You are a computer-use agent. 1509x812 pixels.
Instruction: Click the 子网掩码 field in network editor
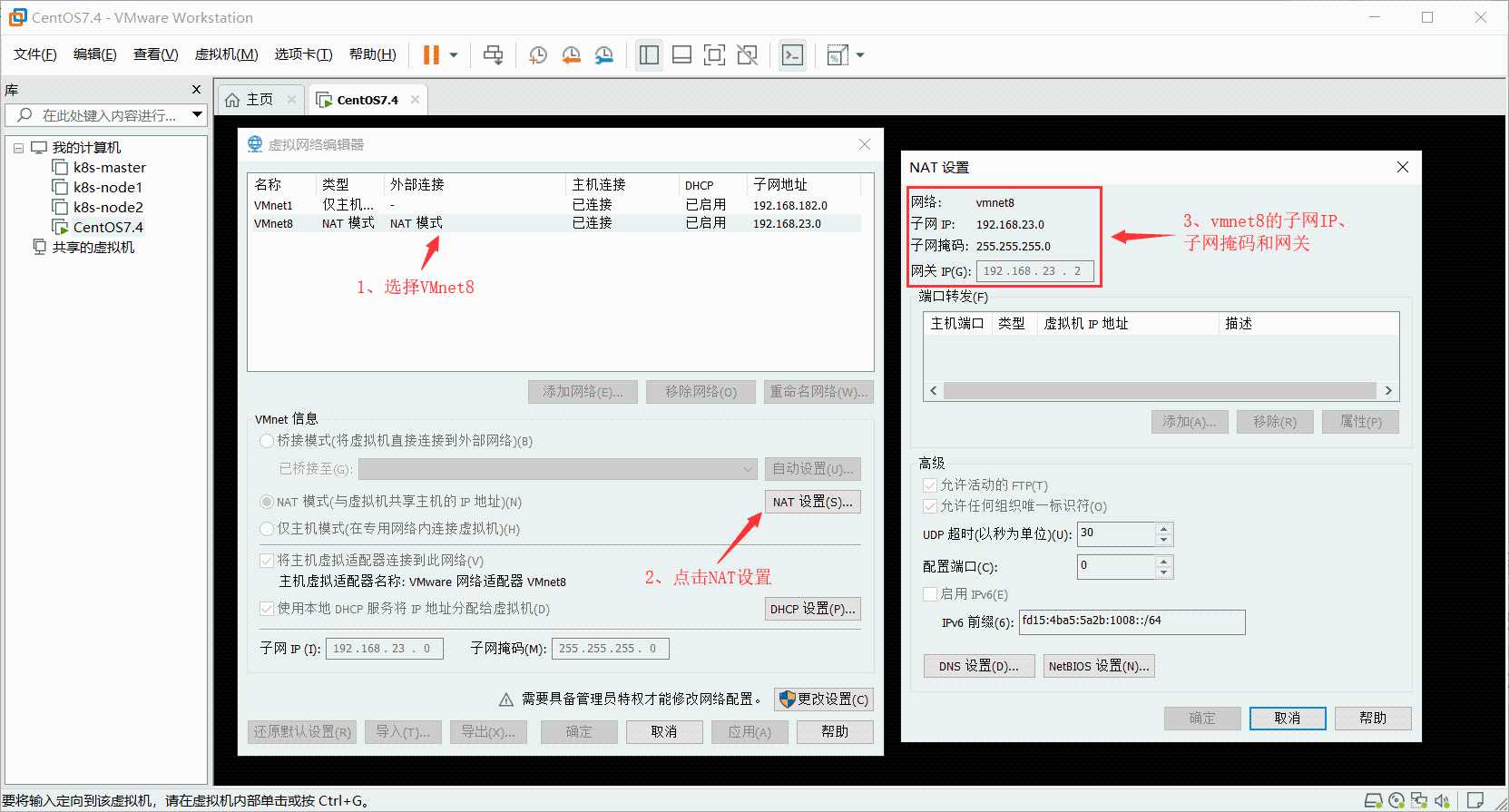[611, 649]
